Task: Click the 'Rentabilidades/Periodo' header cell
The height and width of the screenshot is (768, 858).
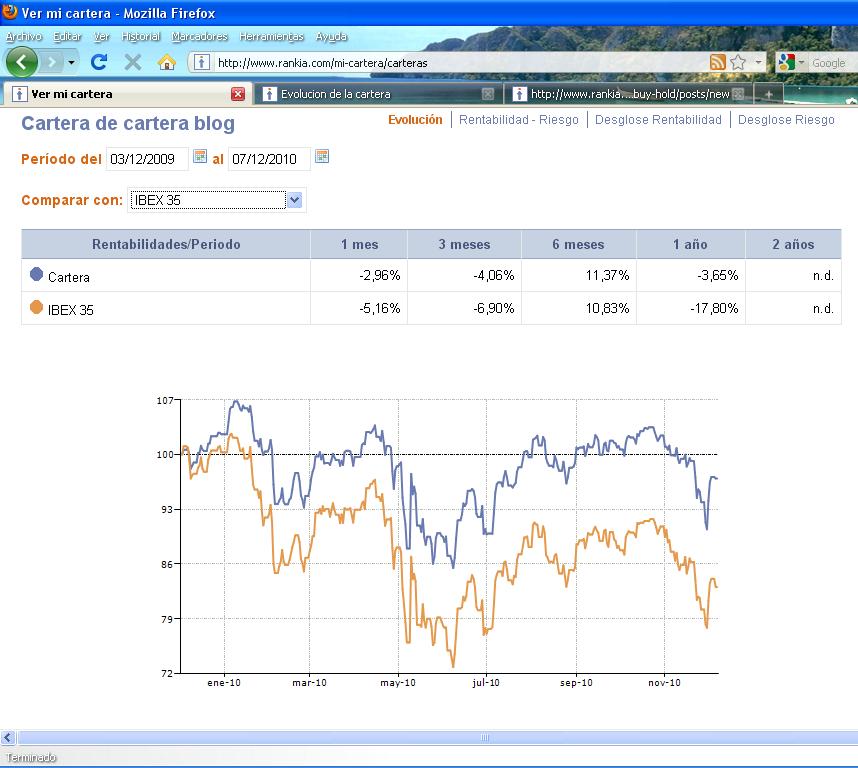Action: tap(166, 245)
